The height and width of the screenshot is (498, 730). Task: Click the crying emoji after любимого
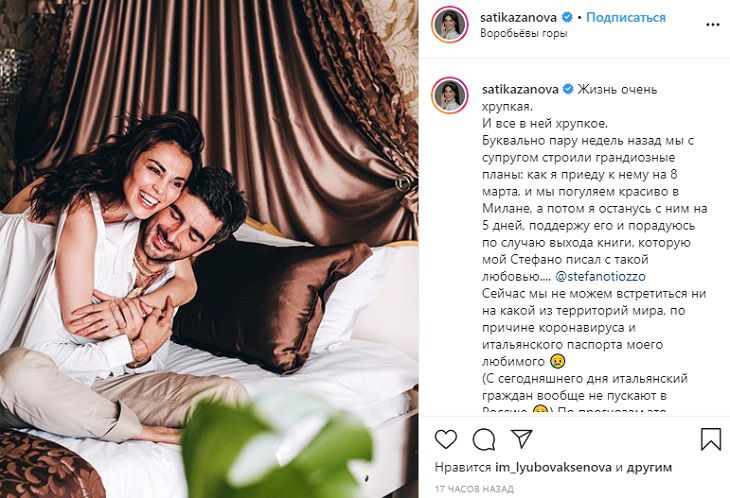coord(556,361)
